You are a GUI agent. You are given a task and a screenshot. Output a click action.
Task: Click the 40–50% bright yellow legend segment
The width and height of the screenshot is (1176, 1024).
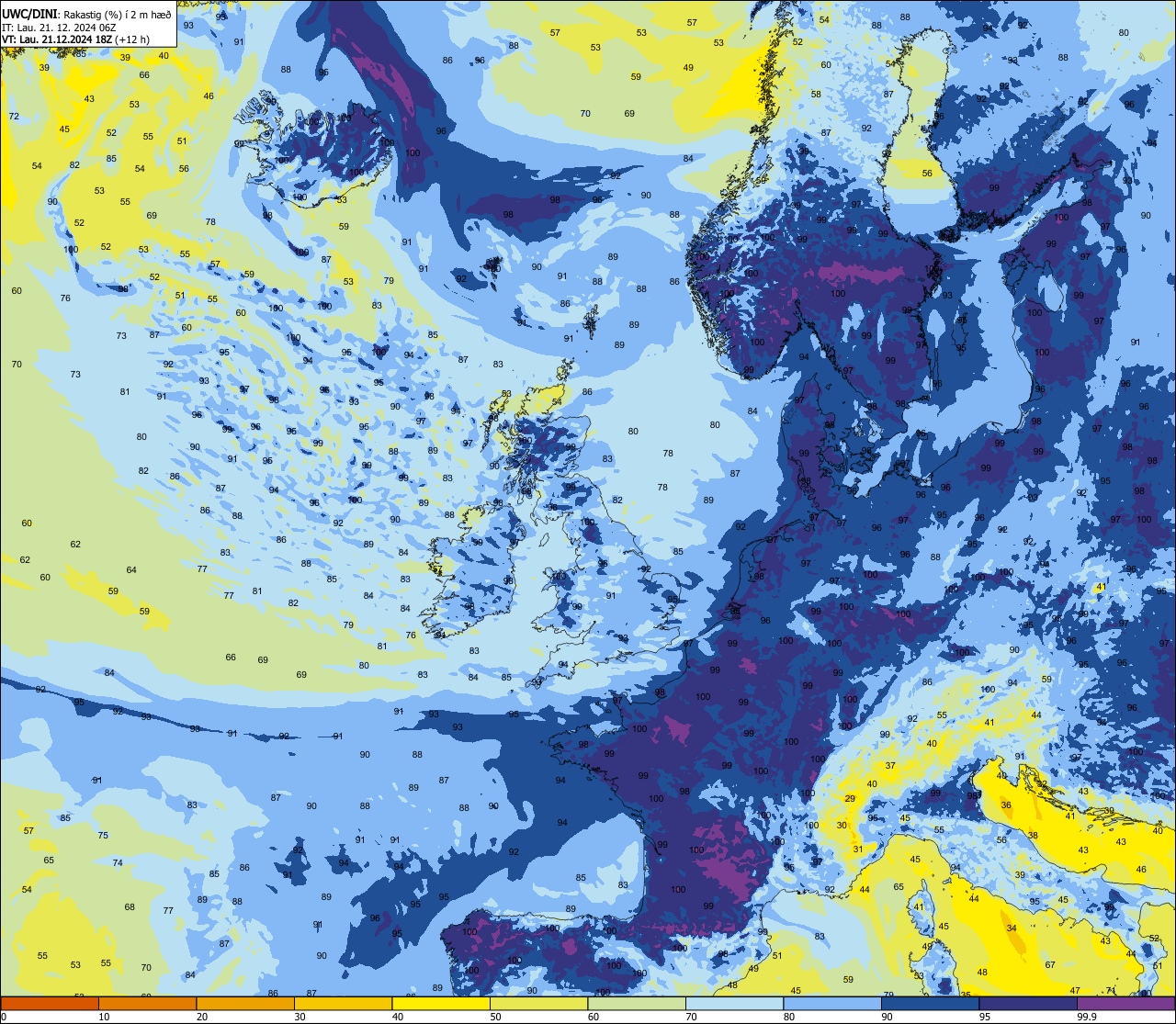tap(441, 1004)
